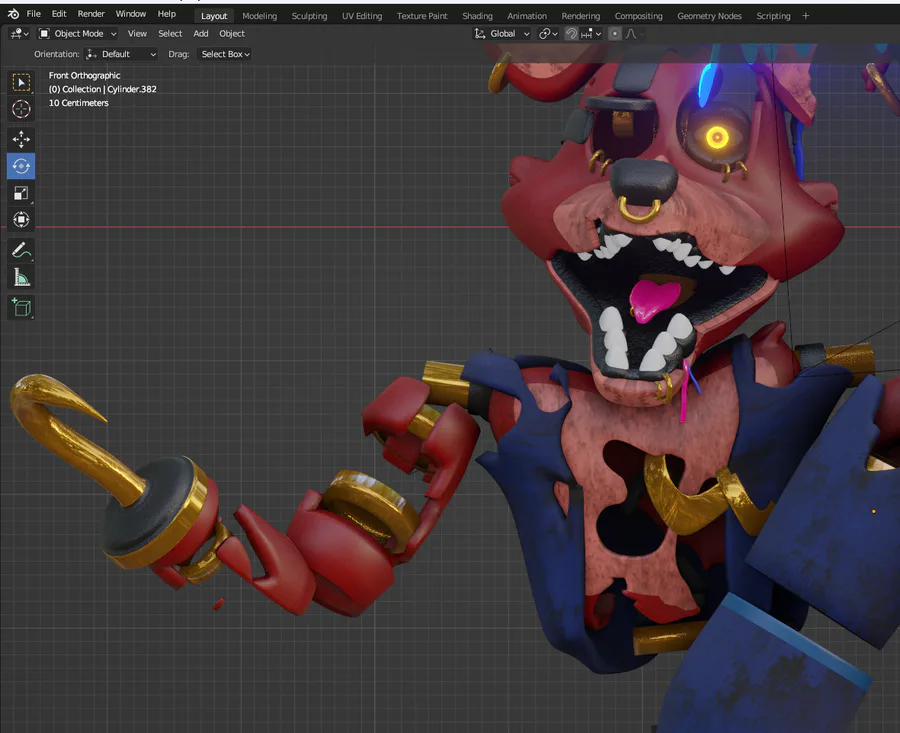Open the viewport Add menu

pos(201,34)
